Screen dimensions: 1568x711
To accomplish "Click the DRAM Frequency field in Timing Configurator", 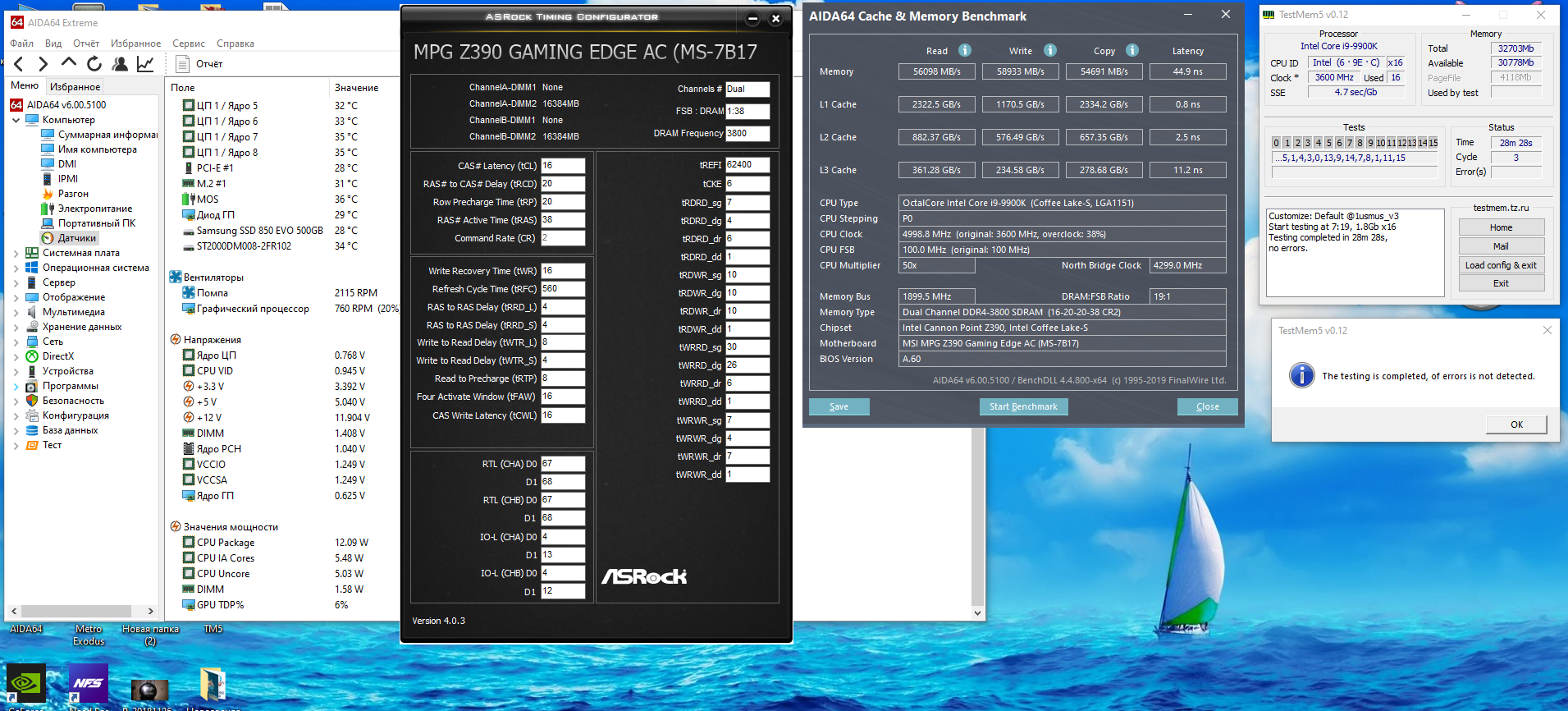I will [x=747, y=133].
